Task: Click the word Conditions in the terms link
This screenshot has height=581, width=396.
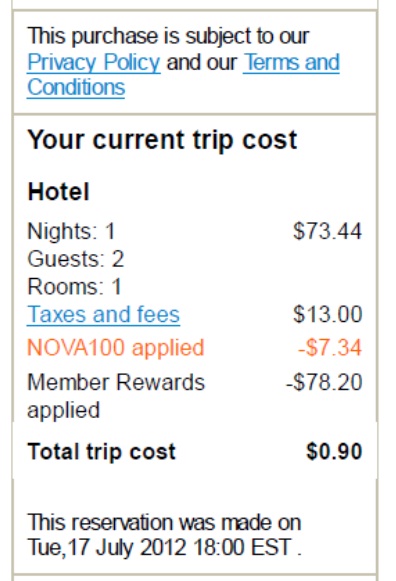Action: (76, 88)
